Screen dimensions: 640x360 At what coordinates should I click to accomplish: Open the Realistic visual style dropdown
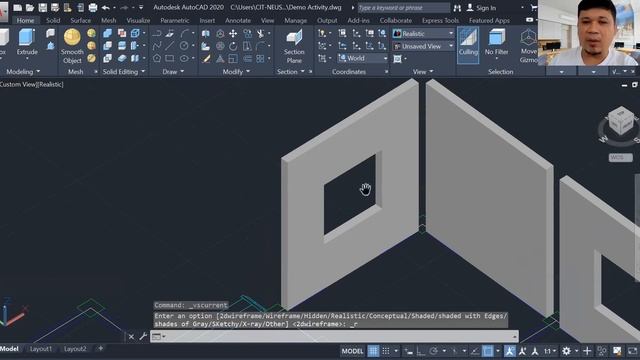(x=423, y=33)
